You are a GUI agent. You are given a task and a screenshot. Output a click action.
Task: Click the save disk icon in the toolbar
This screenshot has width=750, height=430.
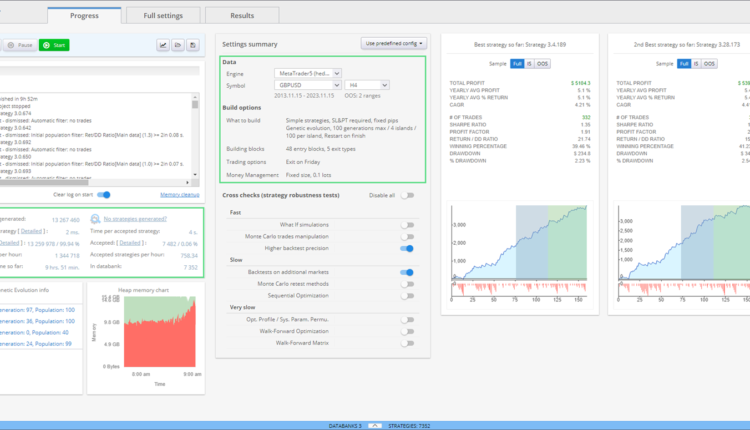[191, 45]
